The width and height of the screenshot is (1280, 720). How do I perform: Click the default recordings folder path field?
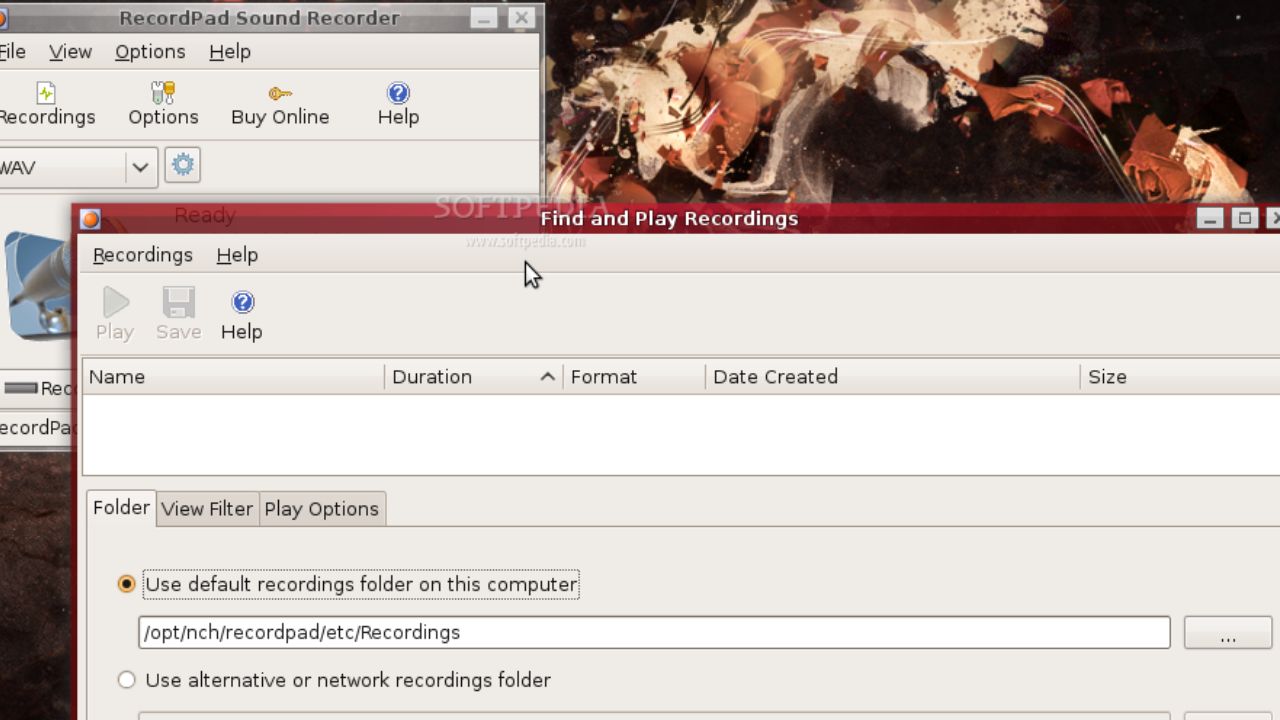click(654, 633)
